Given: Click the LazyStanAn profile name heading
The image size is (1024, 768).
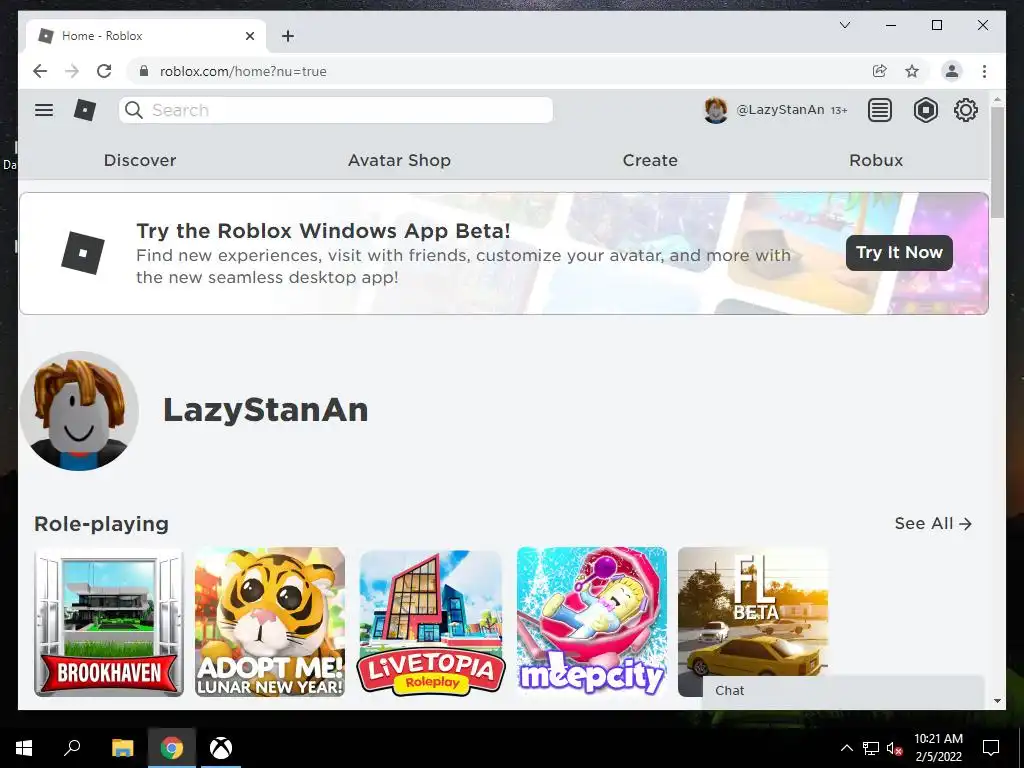Looking at the screenshot, I should tap(265, 410).
